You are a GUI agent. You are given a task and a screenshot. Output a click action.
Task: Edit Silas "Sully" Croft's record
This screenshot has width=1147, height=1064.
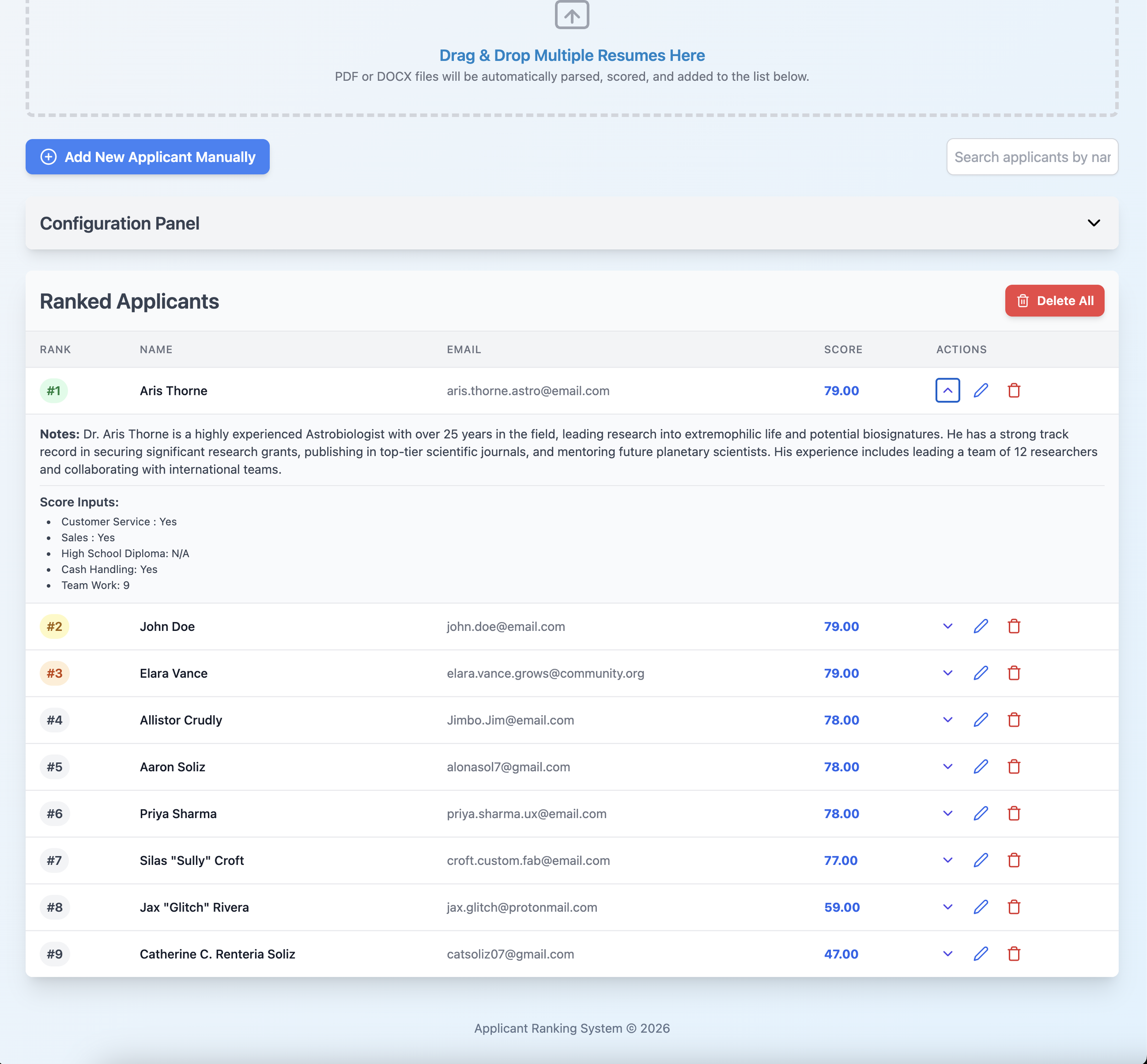[x=980, y=860]
